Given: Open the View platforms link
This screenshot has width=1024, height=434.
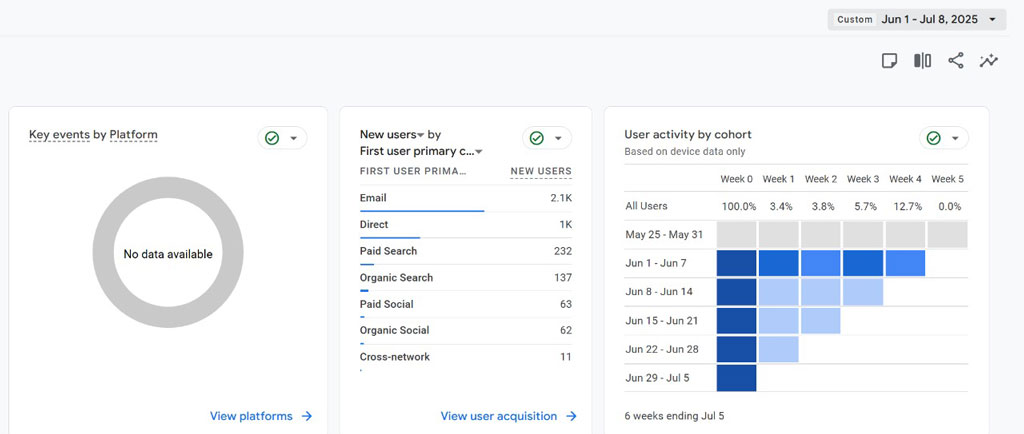Looking at the screenshot, I should pyautogui.click(x=251, y=416).
